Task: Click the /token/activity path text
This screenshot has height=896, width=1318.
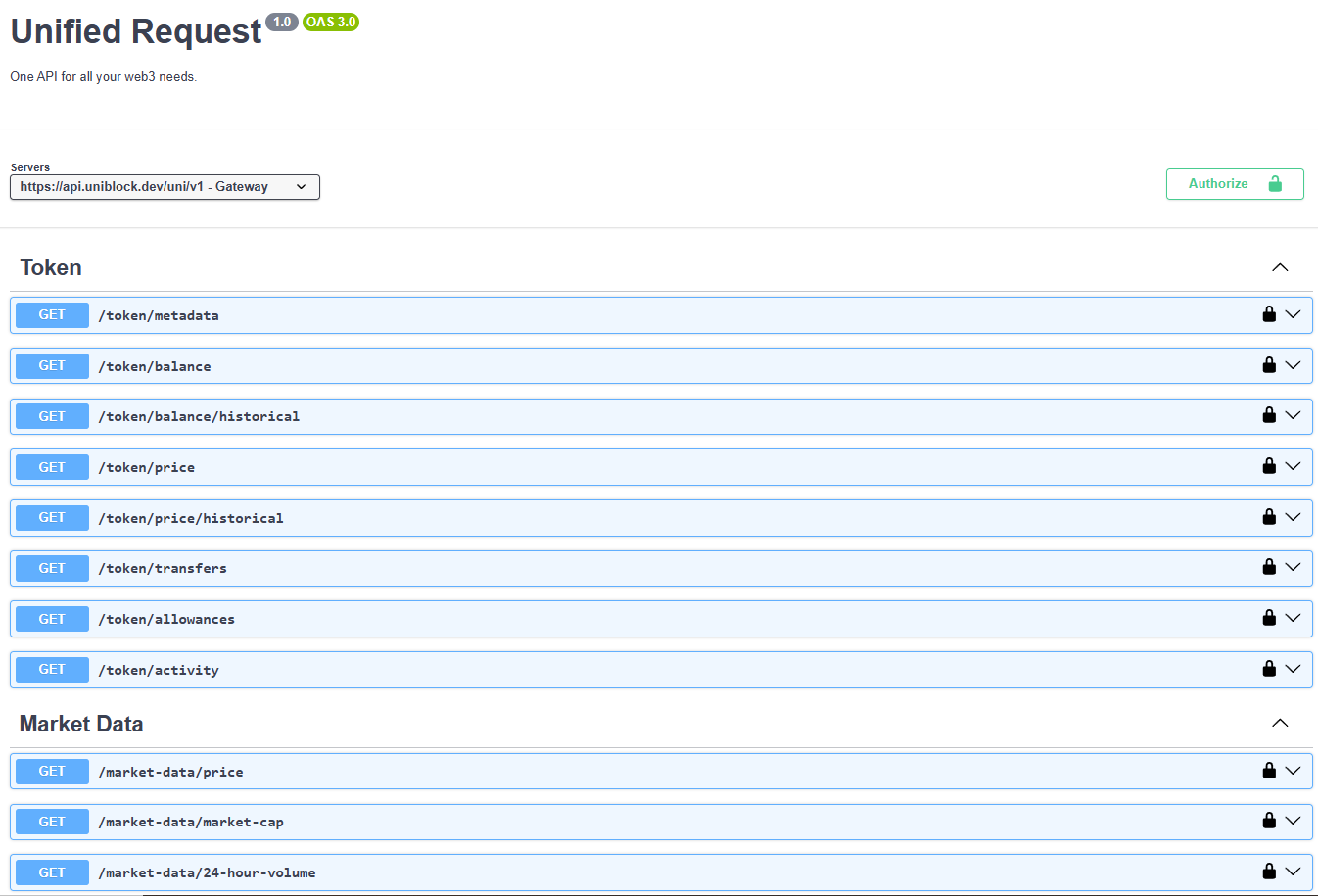Action: [159, 670]
